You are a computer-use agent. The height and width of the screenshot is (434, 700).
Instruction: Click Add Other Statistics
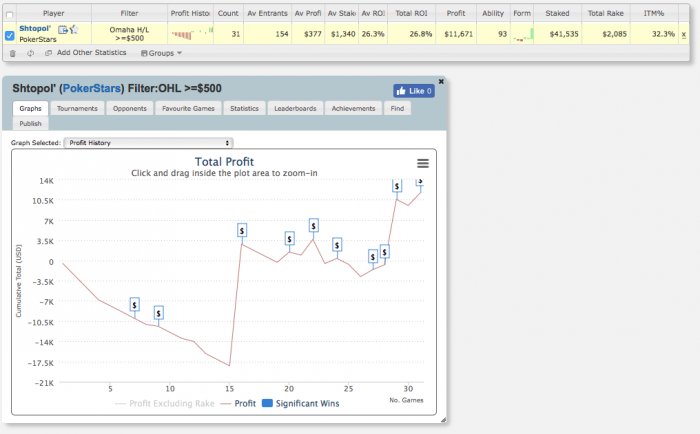point(92,53)
